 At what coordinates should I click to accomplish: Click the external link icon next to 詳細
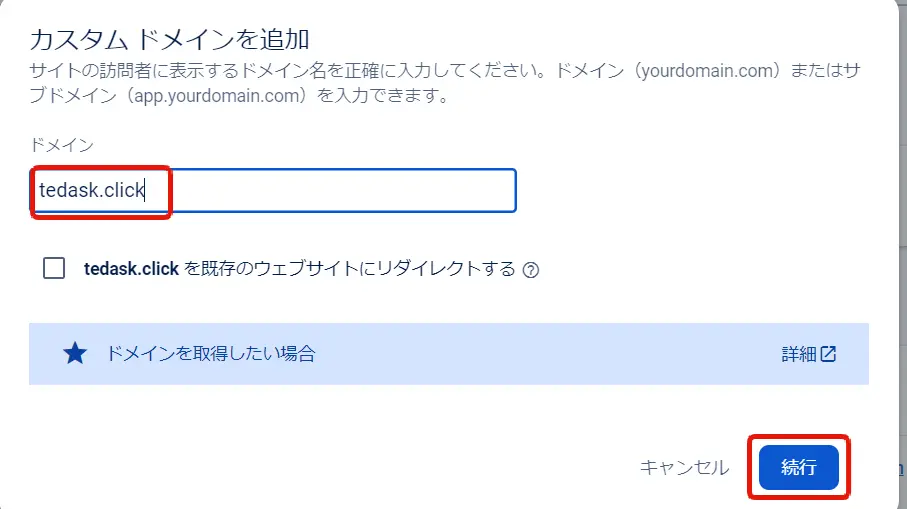pyautogui.click(x=828, y=353)
